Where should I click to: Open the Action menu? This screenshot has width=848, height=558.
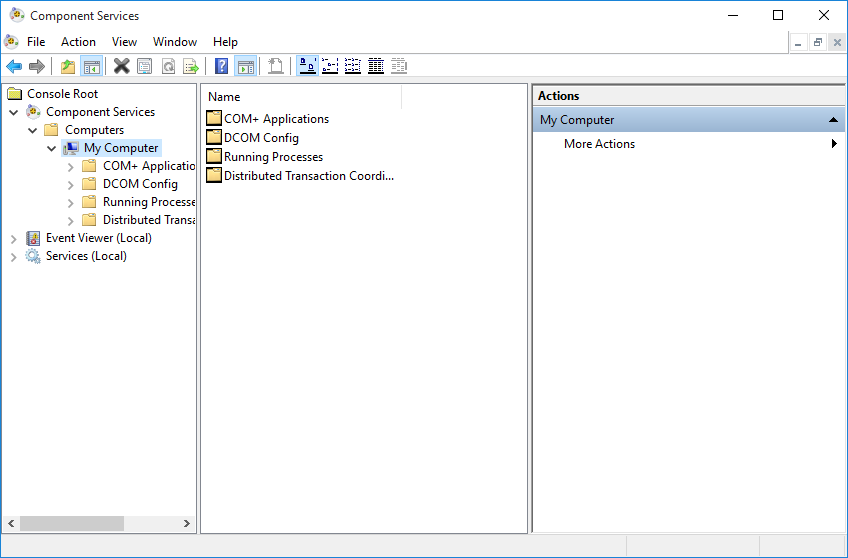tap(78, 42)
